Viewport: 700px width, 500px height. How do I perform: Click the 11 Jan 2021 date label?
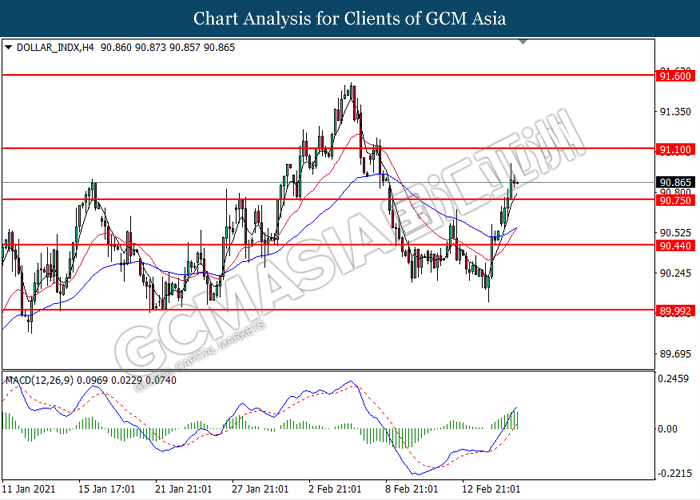tap(29, 489)
